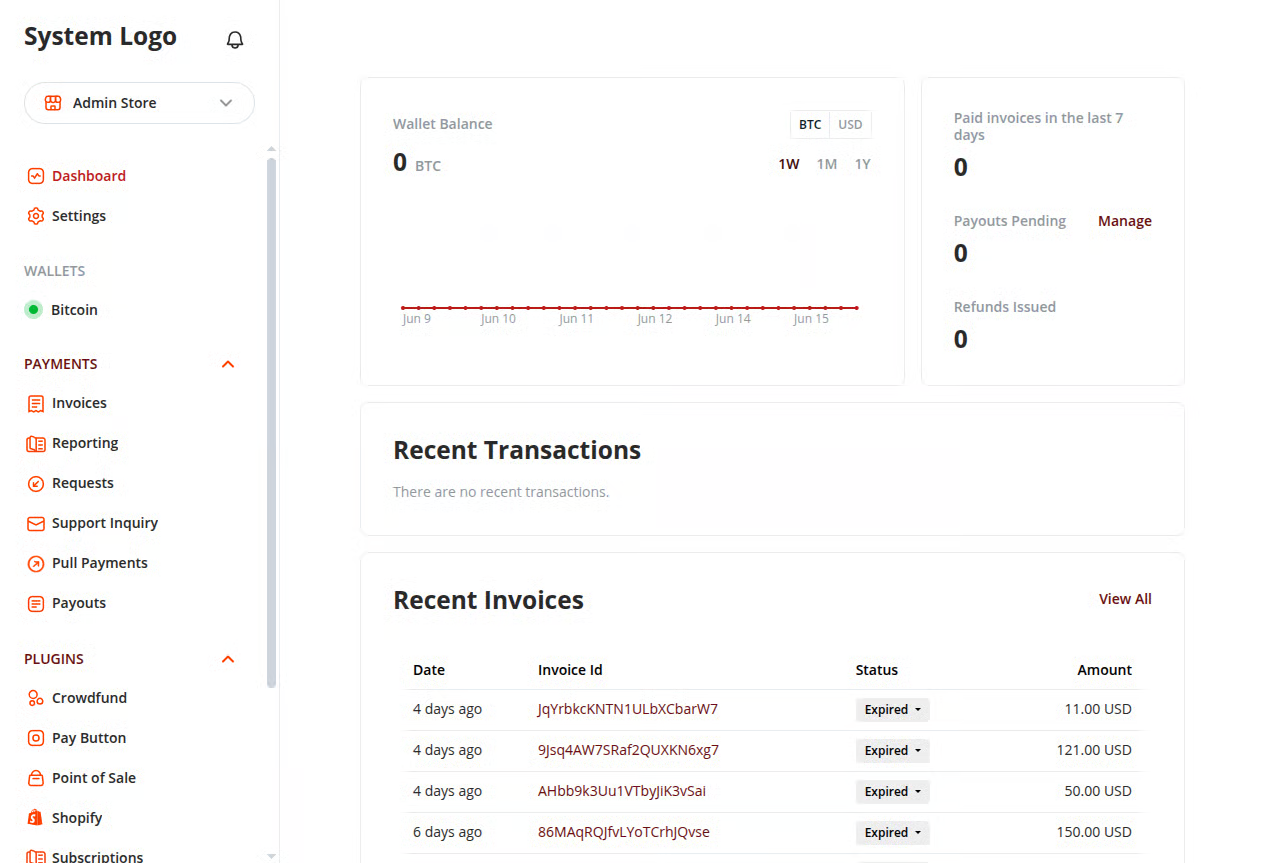
Task: Open the Invoices menu item
Action: 79,403
